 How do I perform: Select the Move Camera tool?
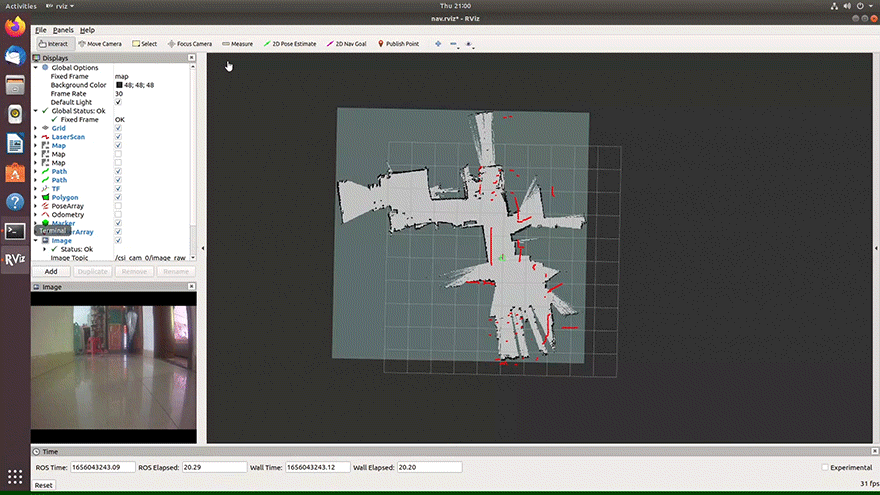100,44
